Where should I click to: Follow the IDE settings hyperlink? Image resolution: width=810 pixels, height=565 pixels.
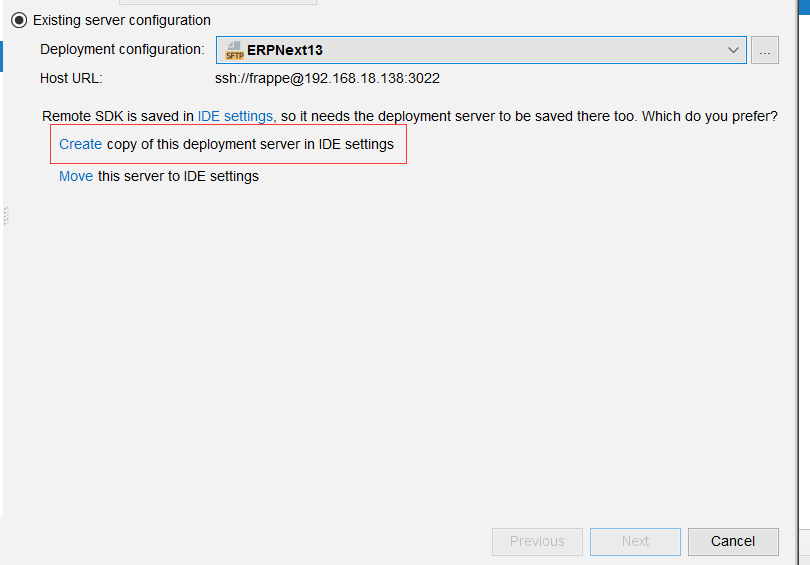(235, 116)
